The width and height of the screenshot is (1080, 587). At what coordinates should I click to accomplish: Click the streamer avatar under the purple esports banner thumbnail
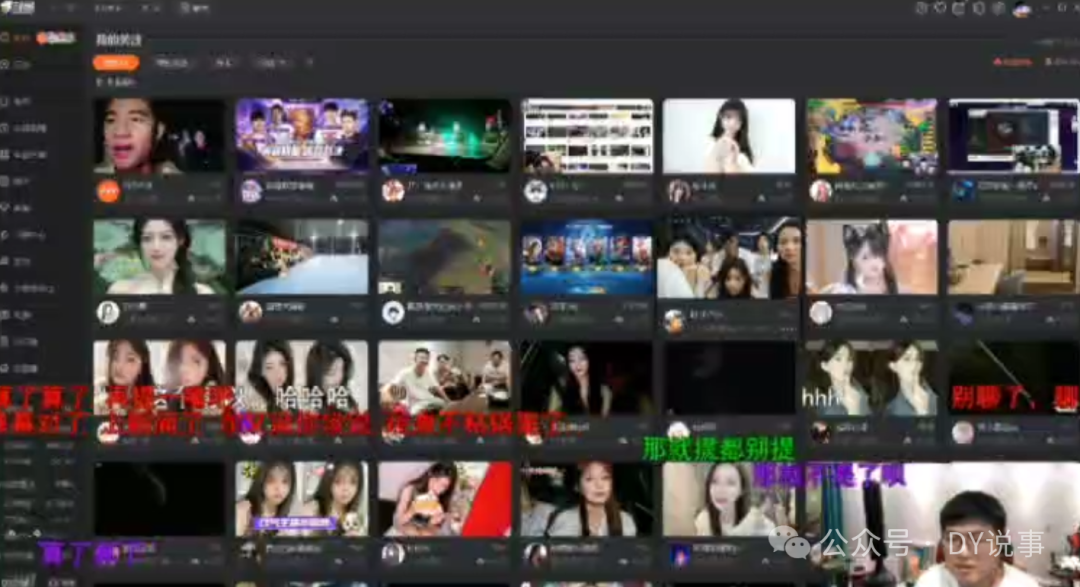(x=251, y=191)
